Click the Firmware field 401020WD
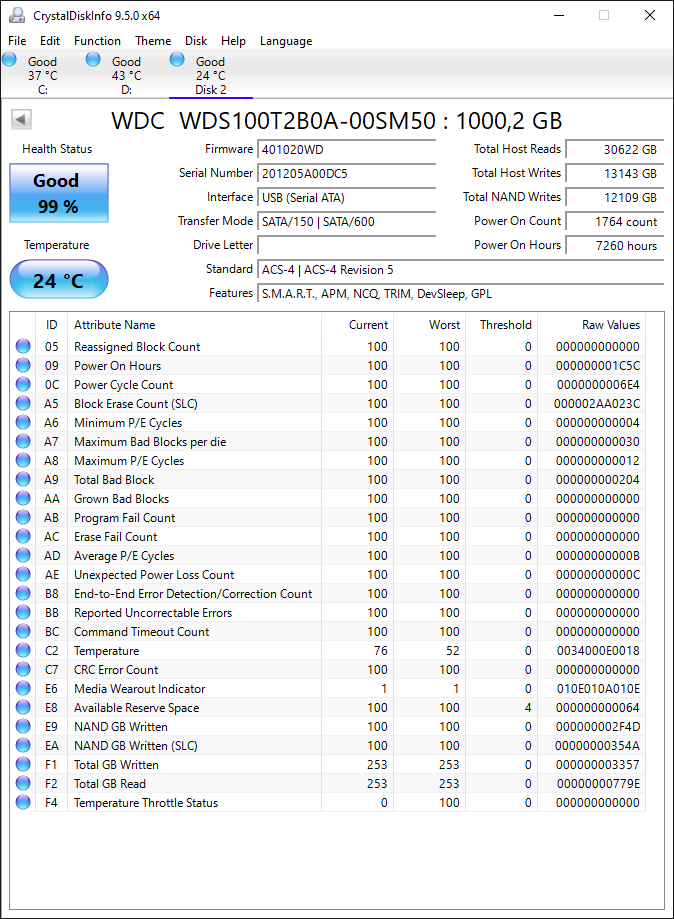The width and height of the screenshot is (674, 919). coord(346,149)
